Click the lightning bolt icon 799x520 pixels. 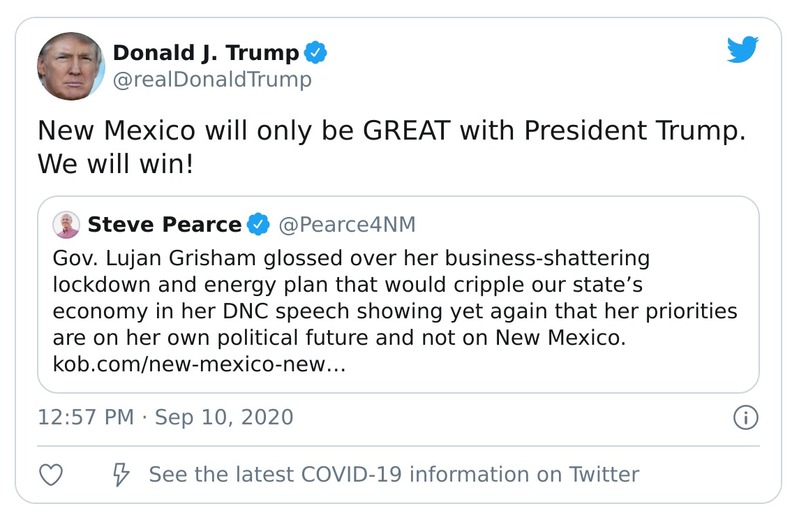(x=121, y=474)
